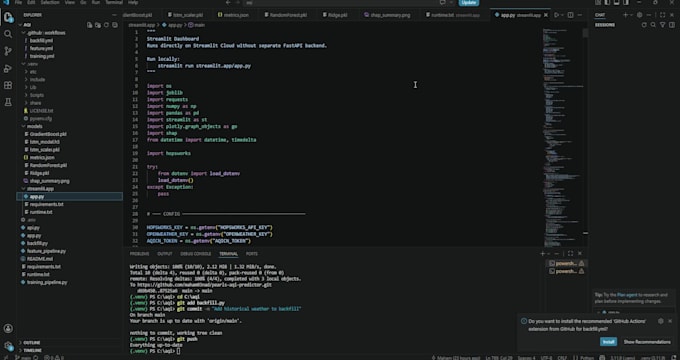Open the Search view in the activity bar
Image resolution: width=680 pixels, height=360 pixels.
tap(8, 34)
